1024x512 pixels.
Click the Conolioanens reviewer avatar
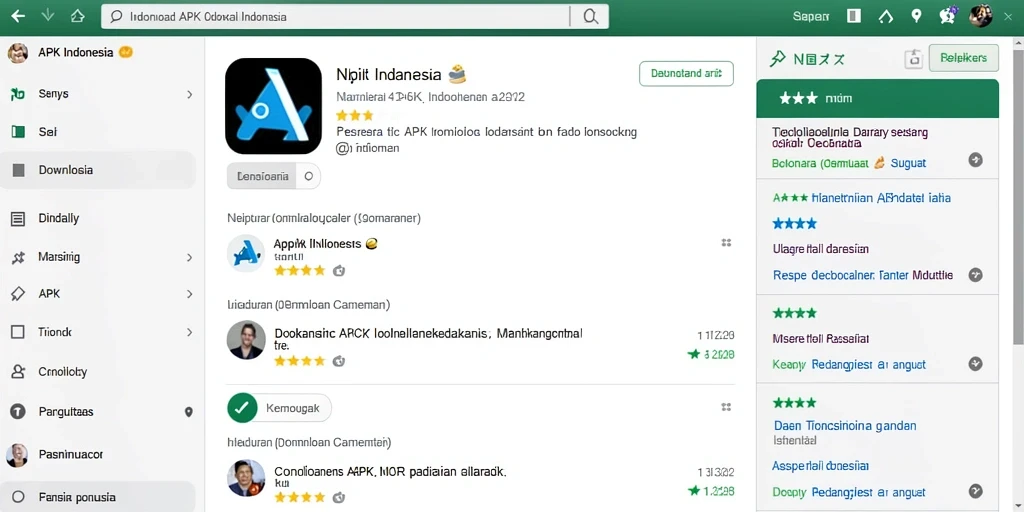pyautogui.click(x=246, y=478)
